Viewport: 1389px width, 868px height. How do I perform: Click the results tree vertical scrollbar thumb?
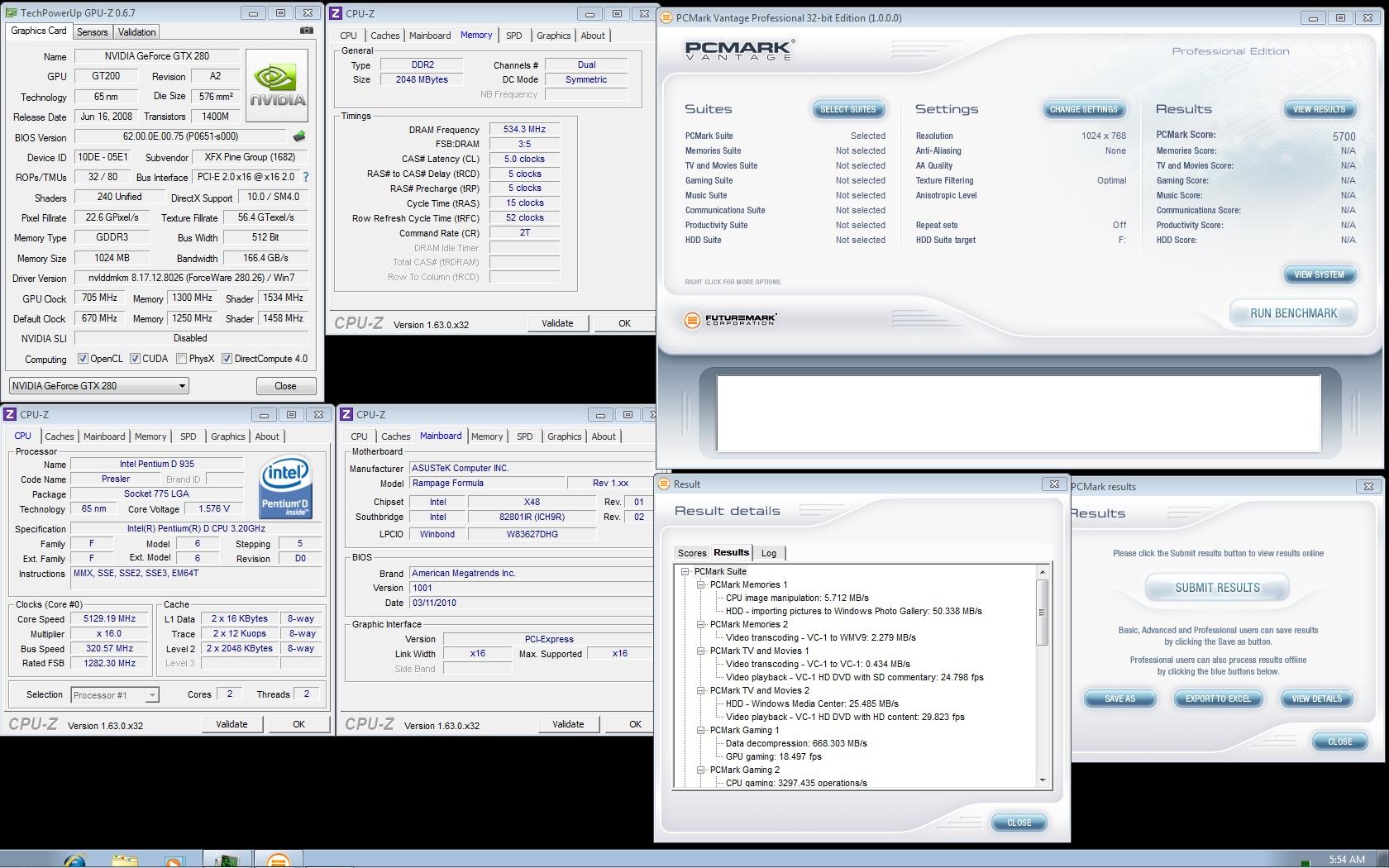pos(1042,613)
